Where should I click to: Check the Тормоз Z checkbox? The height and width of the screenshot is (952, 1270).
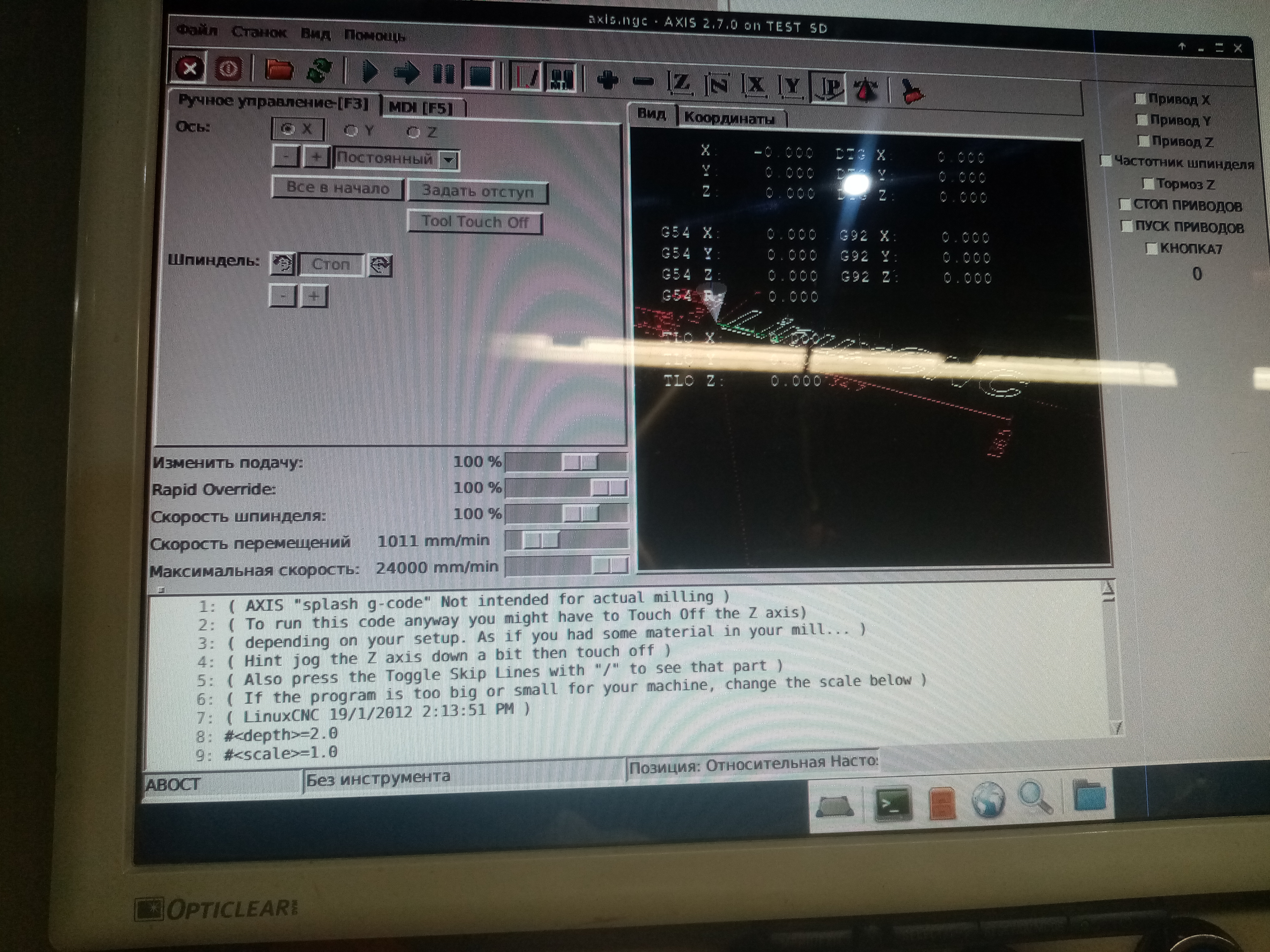click(x=1148, y=184)
